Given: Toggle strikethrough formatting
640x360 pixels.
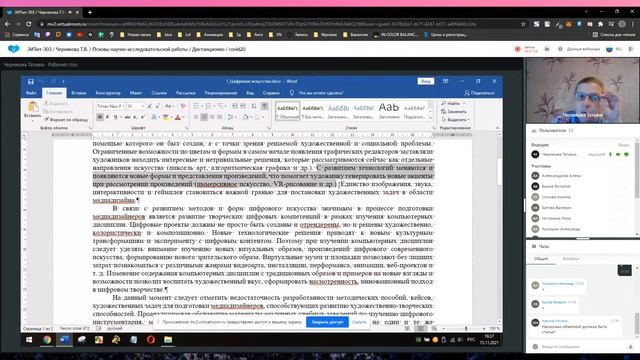Looking at the screenshot, I should (127, 117).
